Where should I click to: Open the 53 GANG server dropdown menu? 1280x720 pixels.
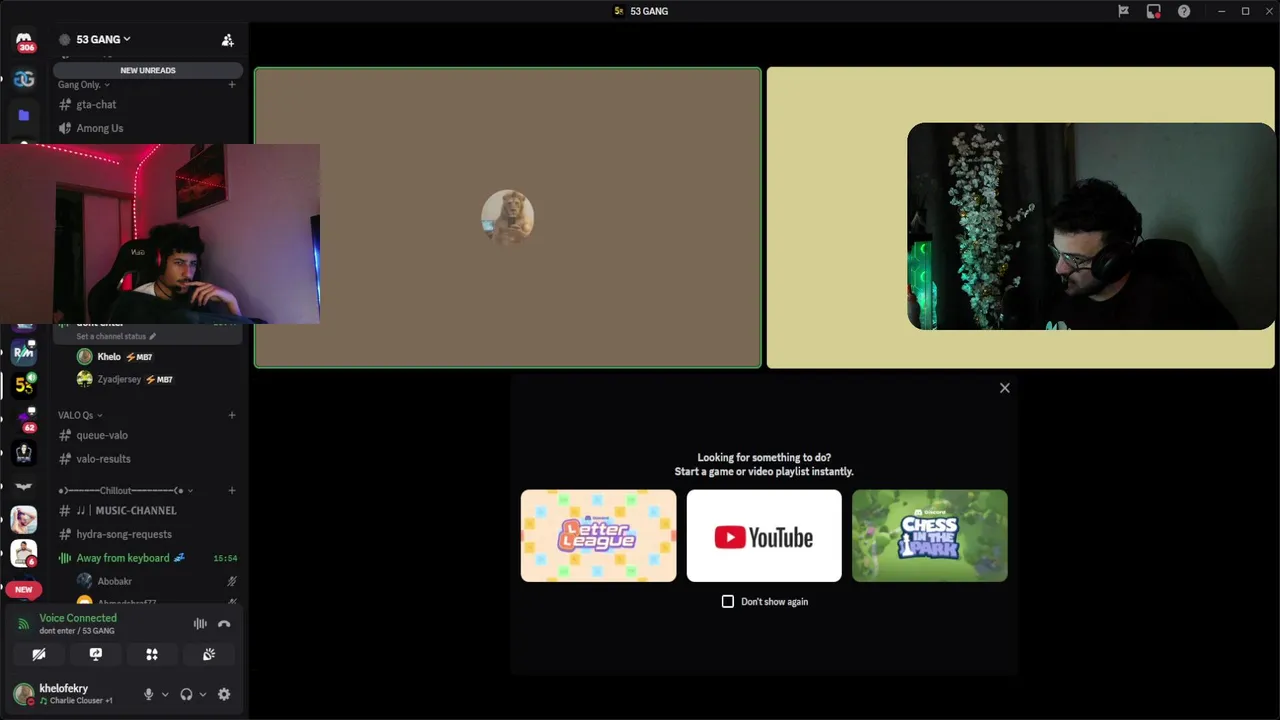tap(103, 39)
